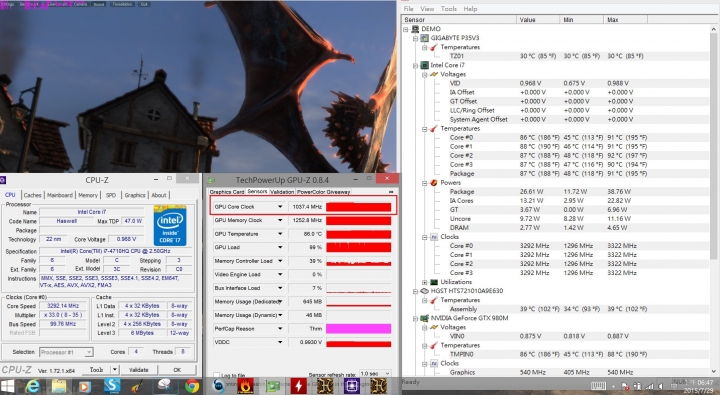Open the Processor #1 selection dropdown
Screen dimensions: 720x395
[66, 352]
